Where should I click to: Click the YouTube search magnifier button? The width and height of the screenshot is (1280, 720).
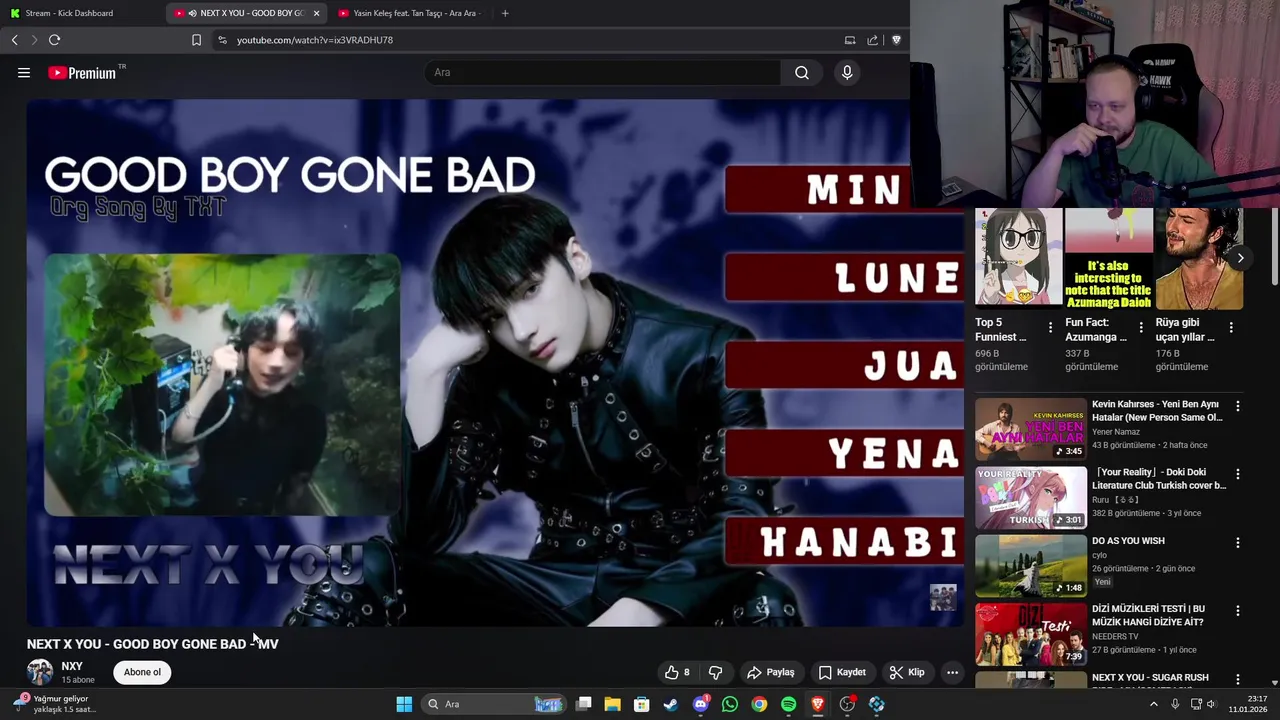click(x=802, y=72)
